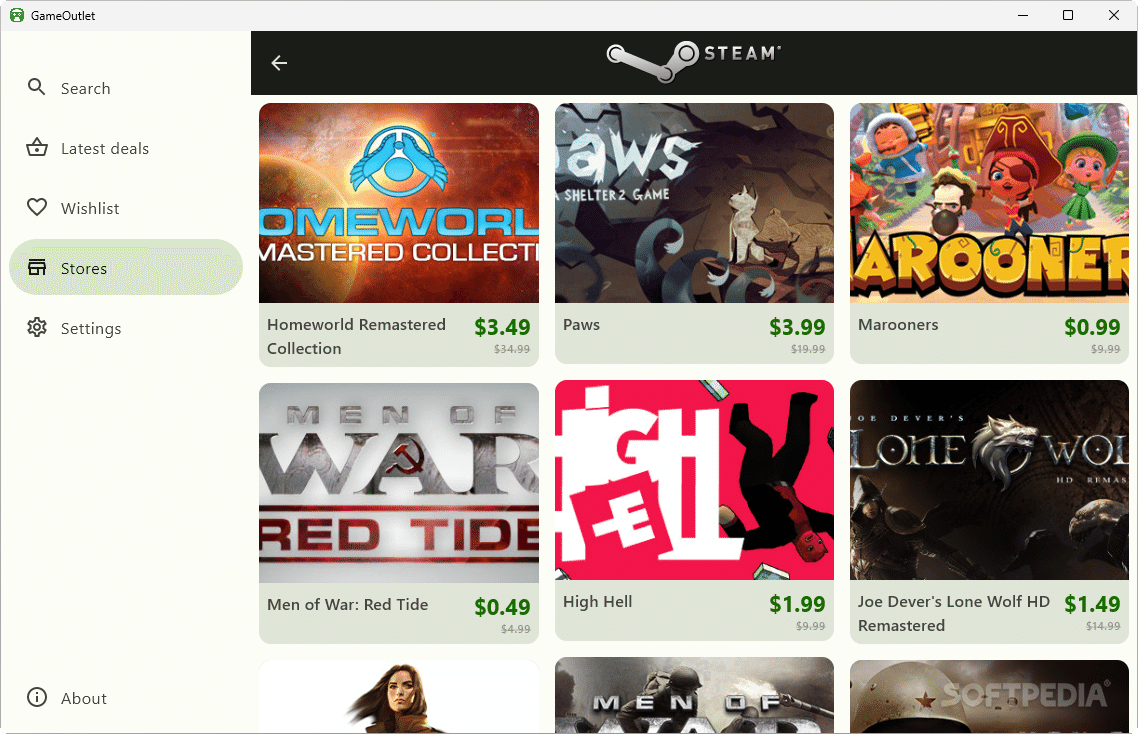This screenshot has height=734, width=1138.
Task: Click the original $14.99 strikethrough price
Action: tap(1103, 626)
